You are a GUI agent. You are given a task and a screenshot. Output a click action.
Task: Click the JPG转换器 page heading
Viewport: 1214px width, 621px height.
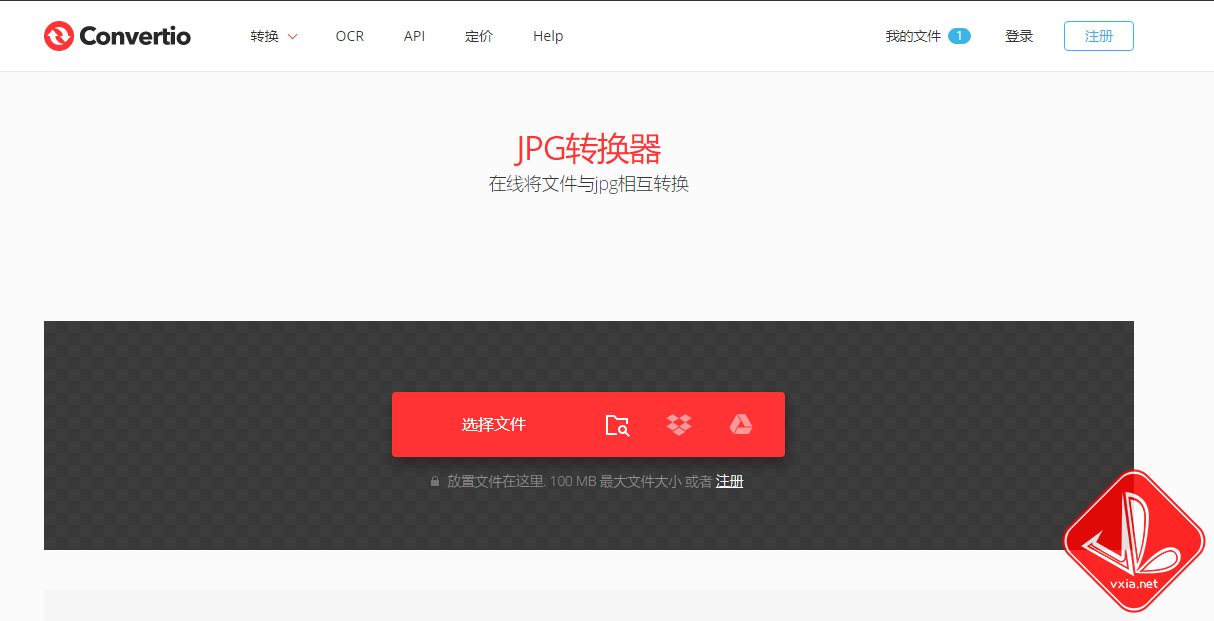pos(588,149)
